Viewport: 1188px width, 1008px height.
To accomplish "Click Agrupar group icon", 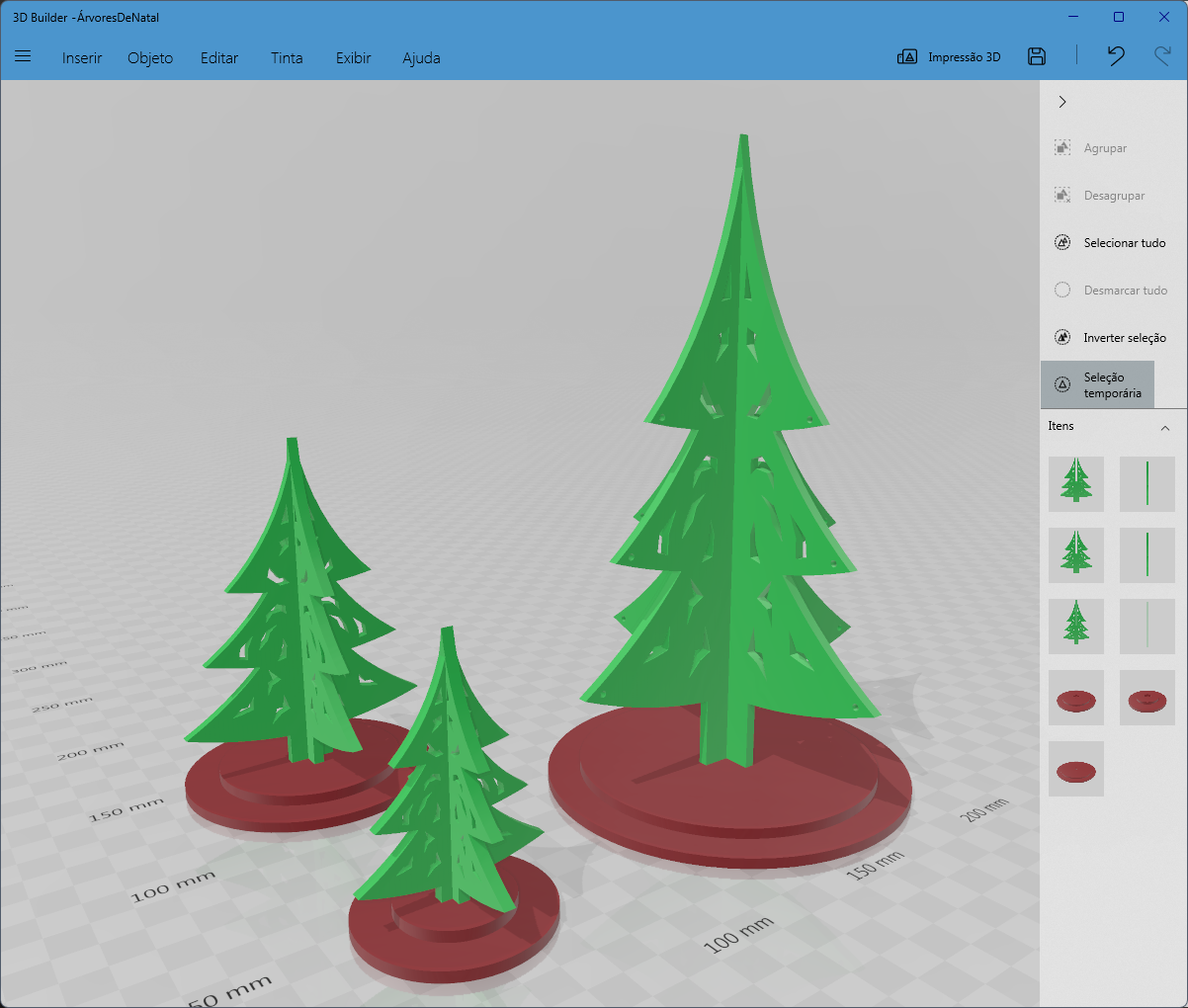I will click(x=1062, y=147).
